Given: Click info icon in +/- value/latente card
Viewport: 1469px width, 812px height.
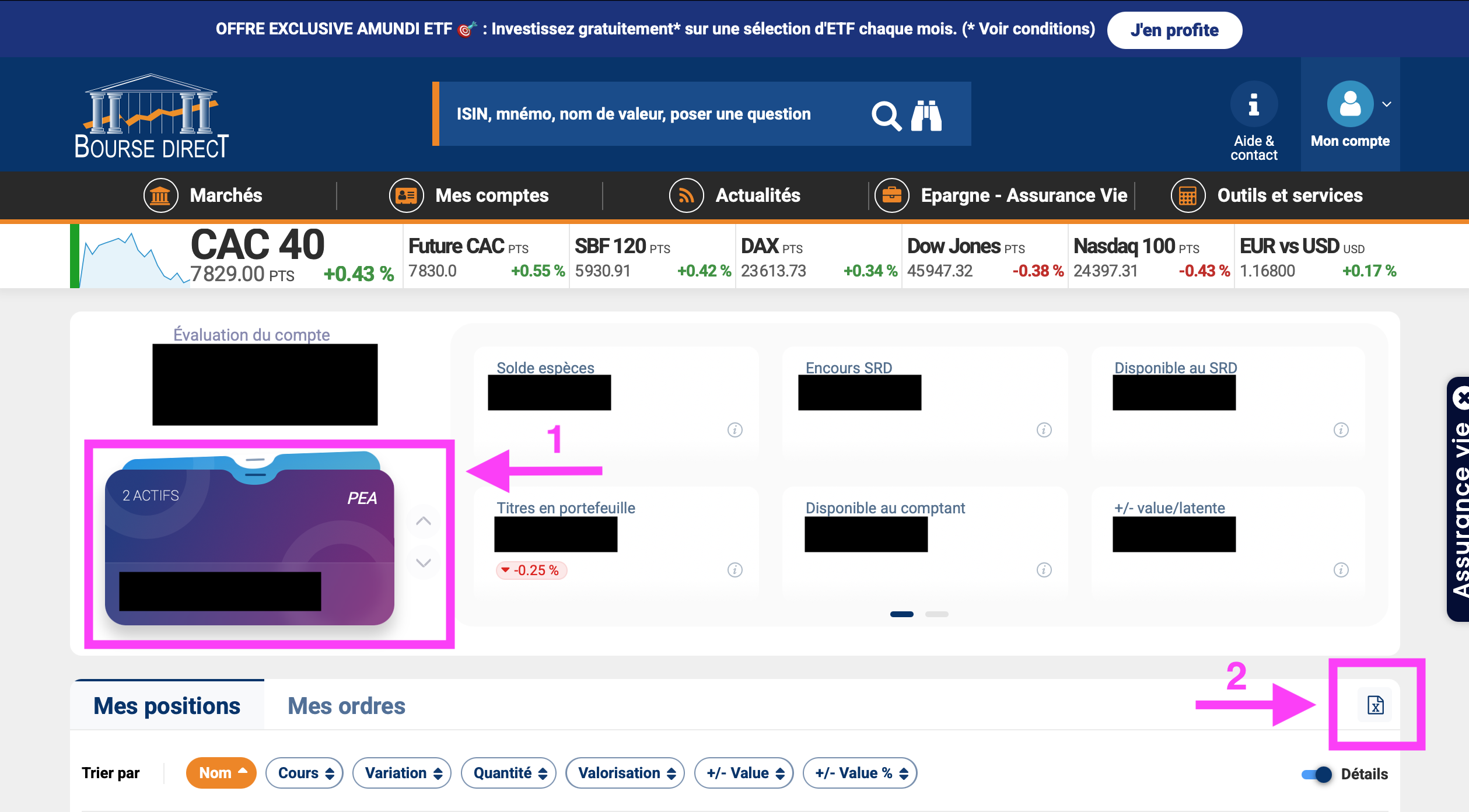Looking at the screenshot, I should pyautogui.click(x=1341, y=570).
